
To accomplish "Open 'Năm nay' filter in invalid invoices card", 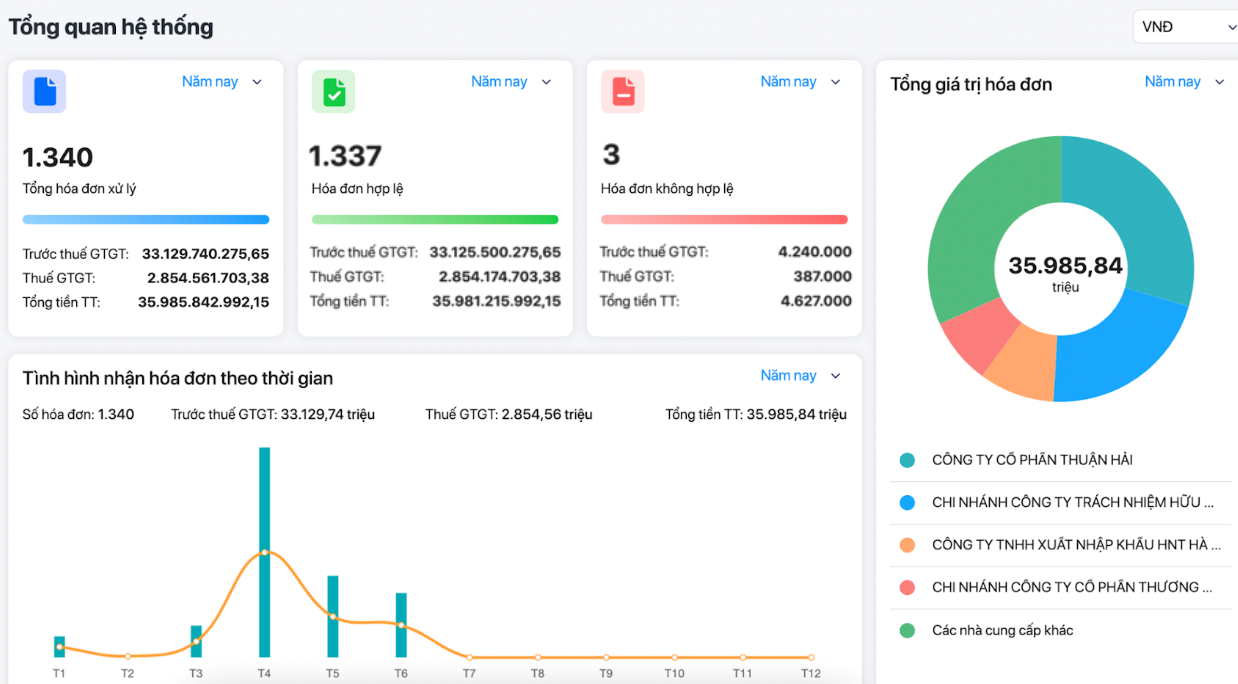I will [799, 82].
